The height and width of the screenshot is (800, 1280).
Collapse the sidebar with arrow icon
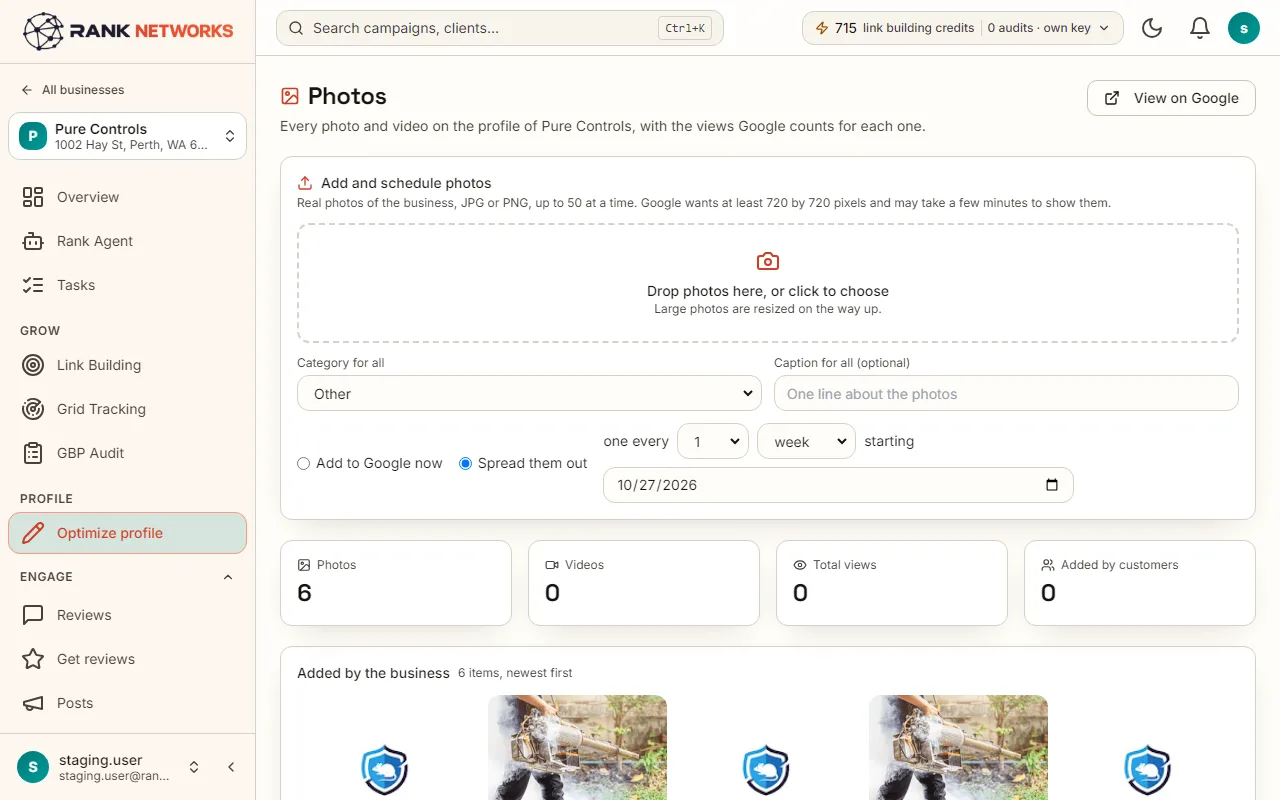pyautogui.click(x=231, y=767)
